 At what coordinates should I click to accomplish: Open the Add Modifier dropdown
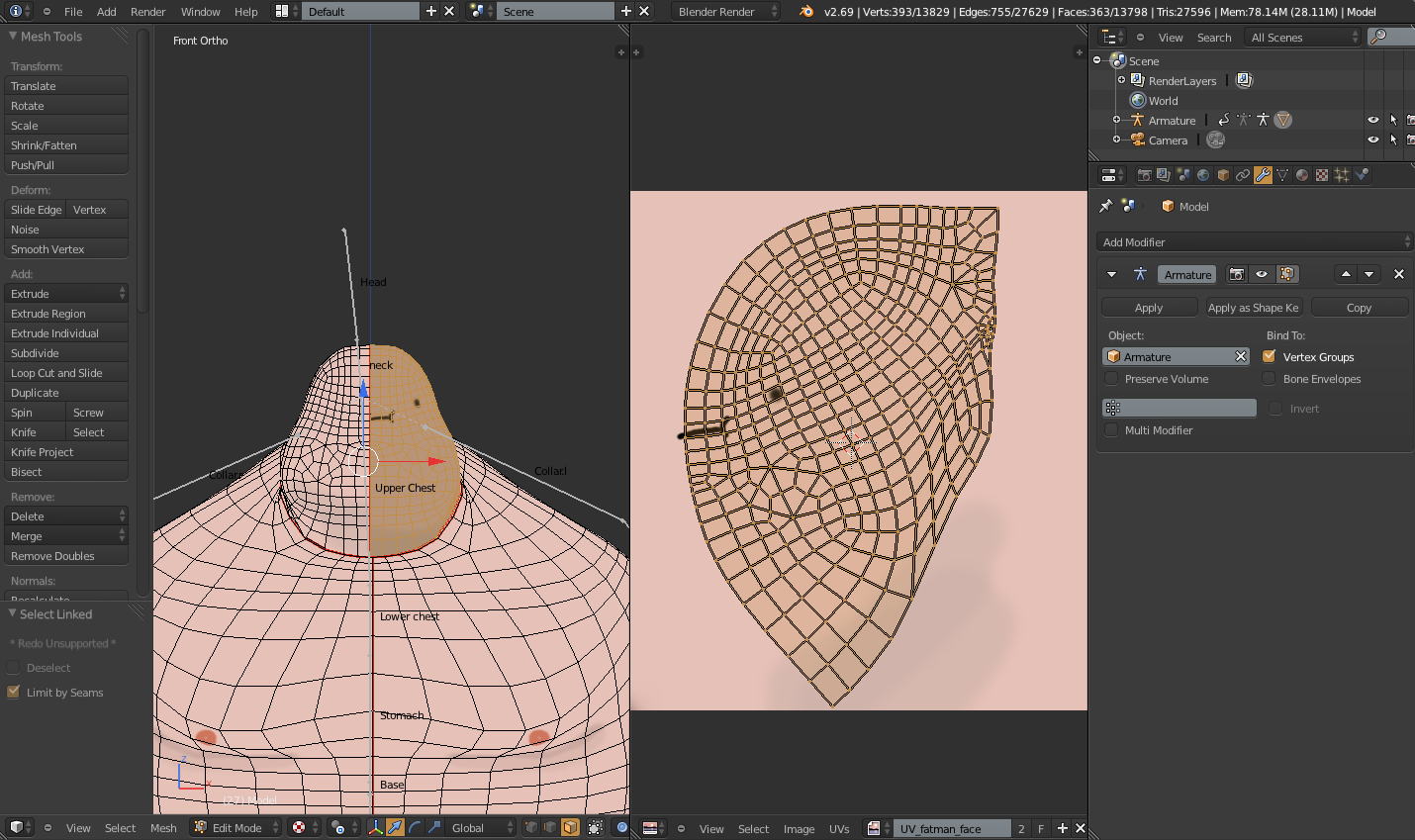pyautogui.click(x=1255, y=241)
